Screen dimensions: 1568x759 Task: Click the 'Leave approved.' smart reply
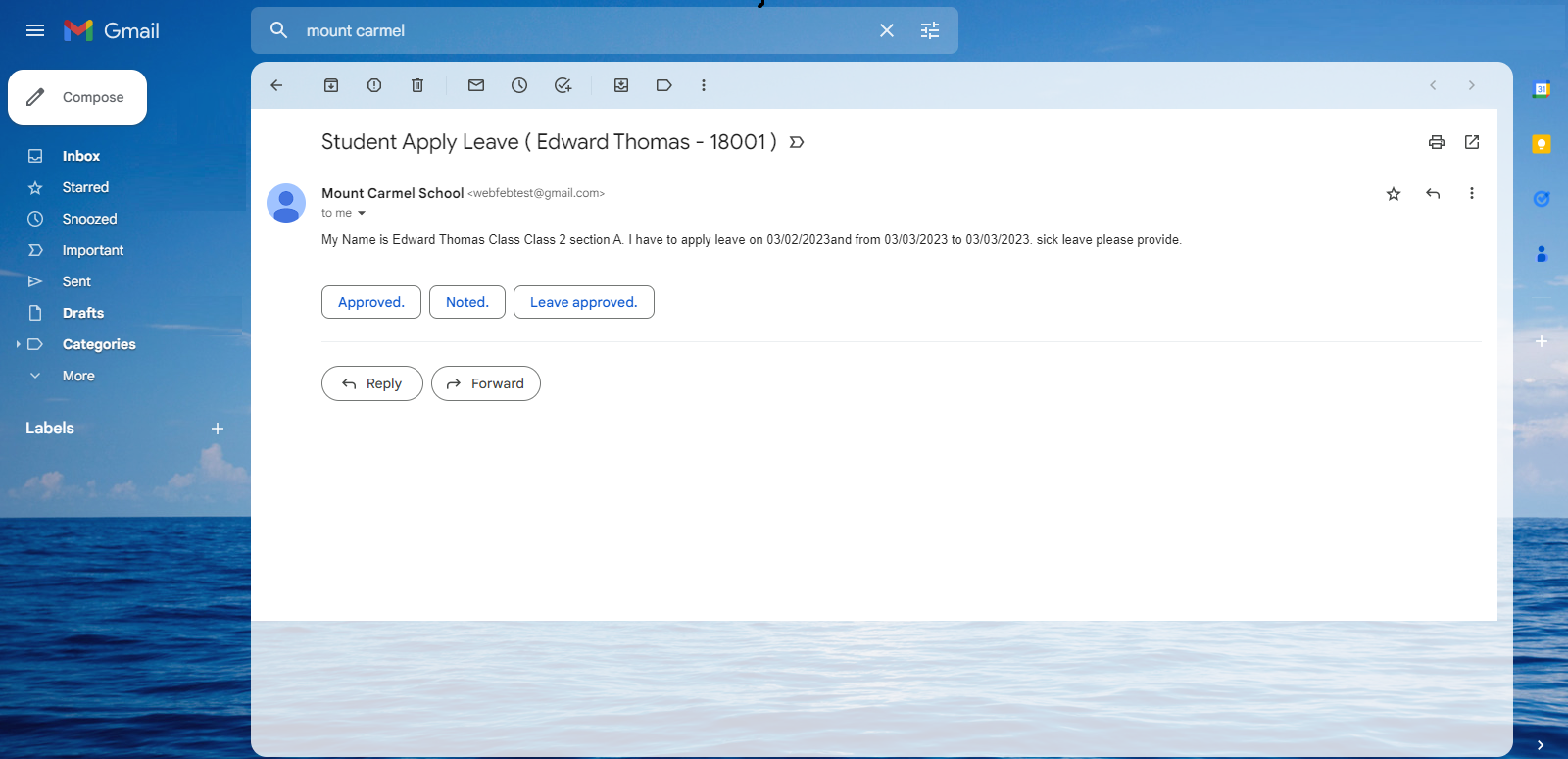(583, 302)
